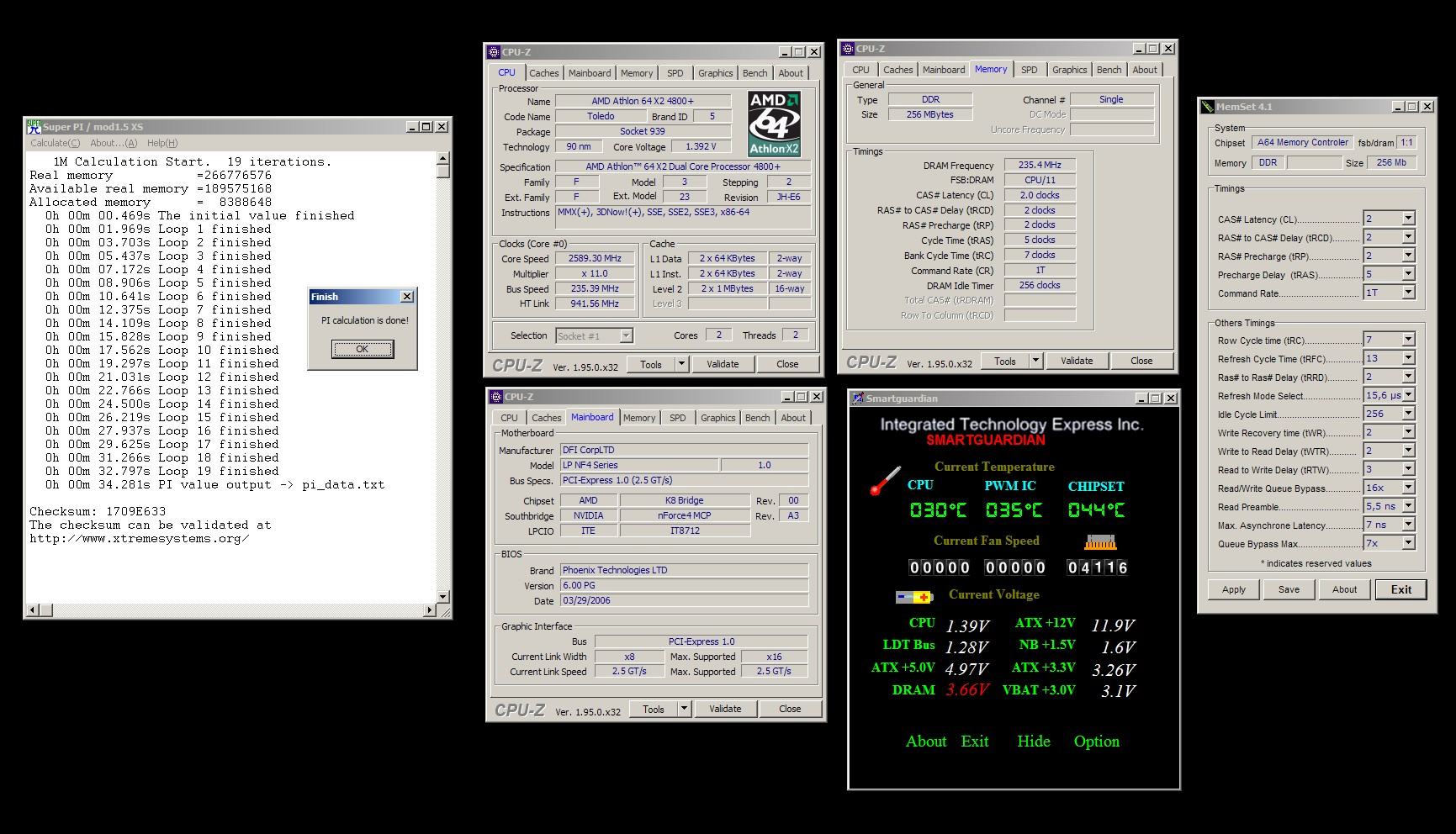1456x834 pixels.
Task: Open the Refresh Mode Select dropdown
Action: pos(1407,395)
